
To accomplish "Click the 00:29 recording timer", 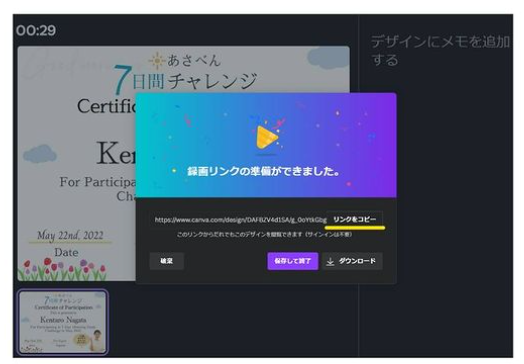I will tap(36, 30).
